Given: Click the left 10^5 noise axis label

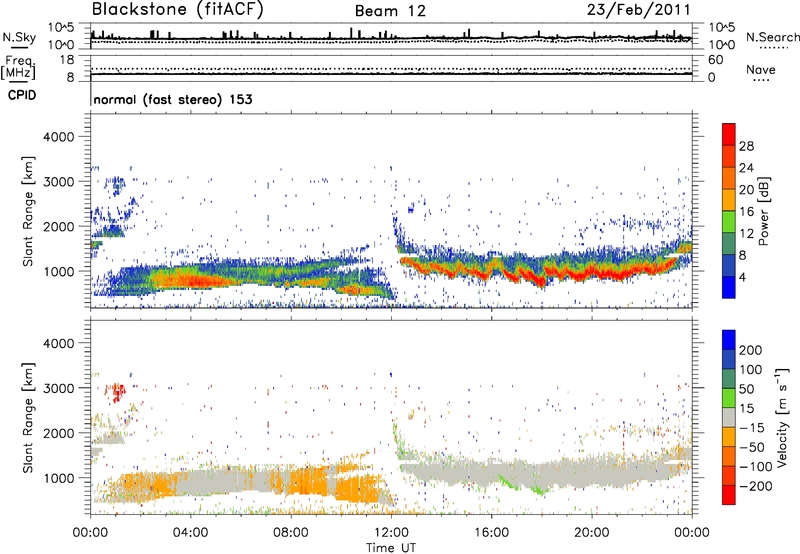Looking at the screenshot, I should pyautogui.click(x=61, y=28).
